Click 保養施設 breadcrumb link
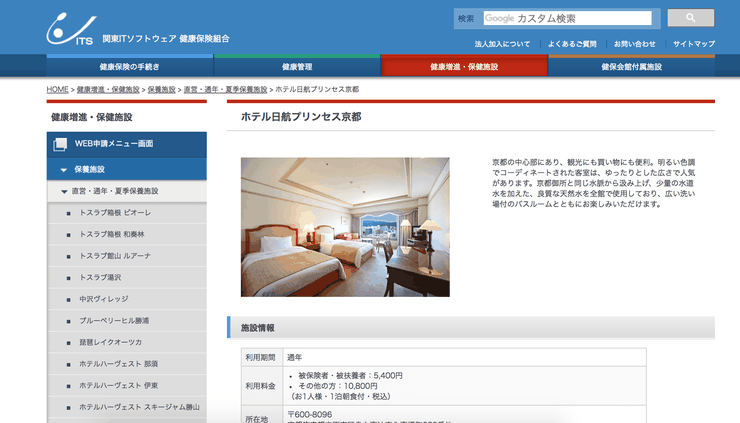 [x=161, y=89]
